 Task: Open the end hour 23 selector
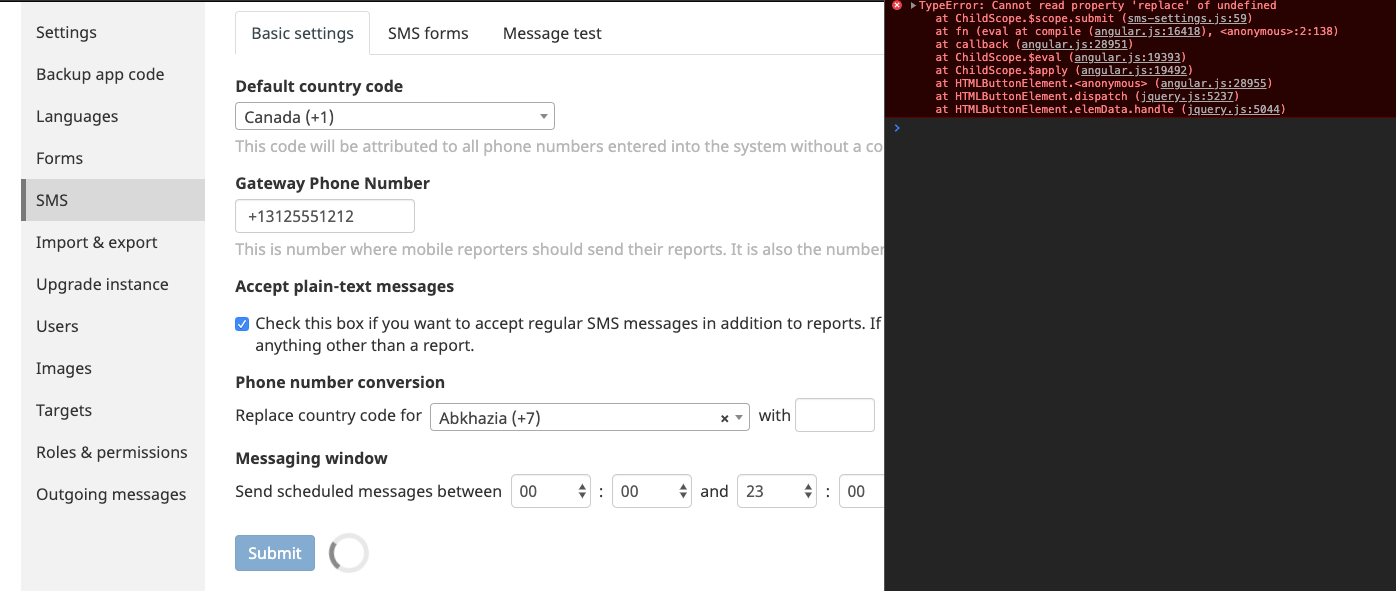777,491
